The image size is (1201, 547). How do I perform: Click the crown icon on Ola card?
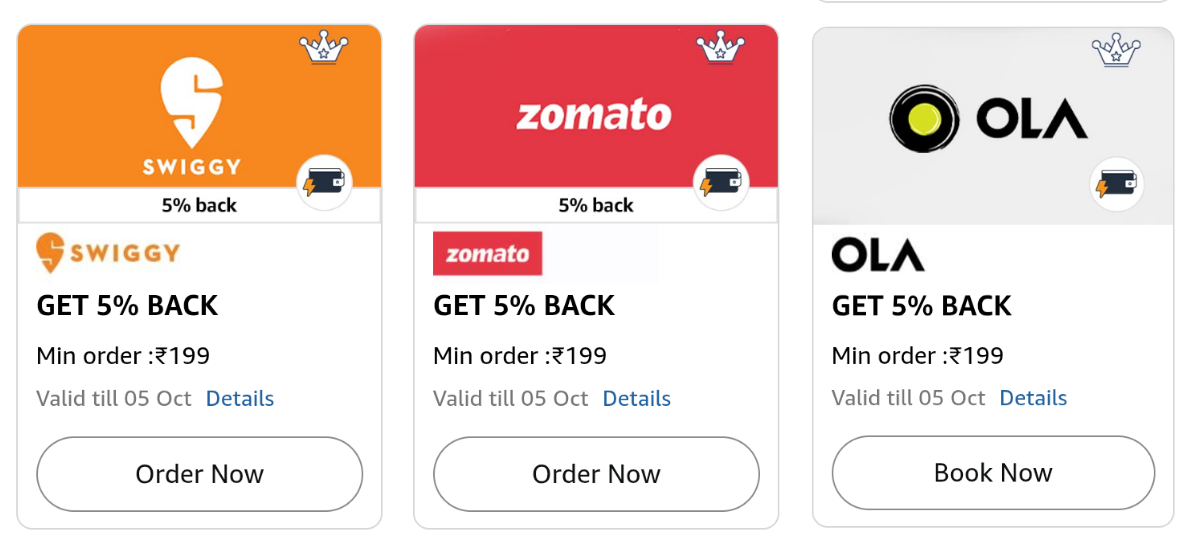coord(1116,49)
